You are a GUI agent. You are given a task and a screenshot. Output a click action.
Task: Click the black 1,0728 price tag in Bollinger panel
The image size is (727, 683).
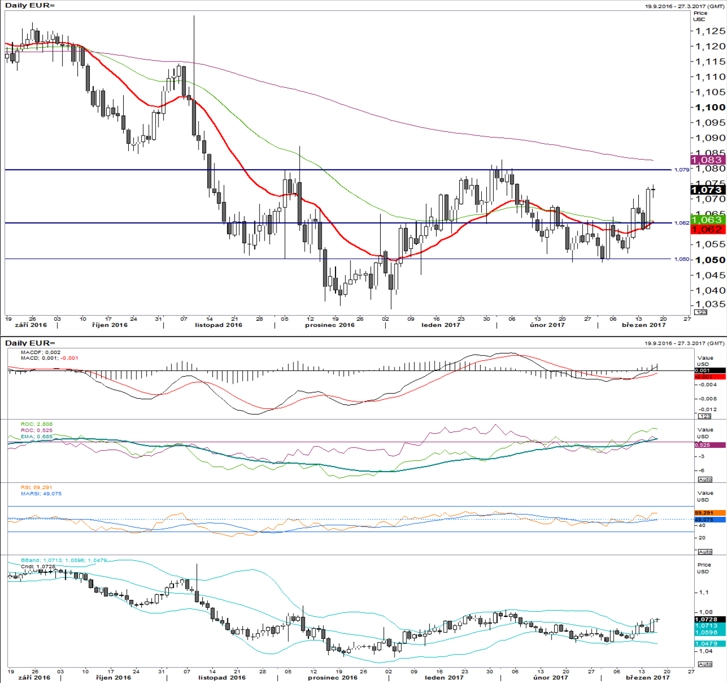(709, 619)
